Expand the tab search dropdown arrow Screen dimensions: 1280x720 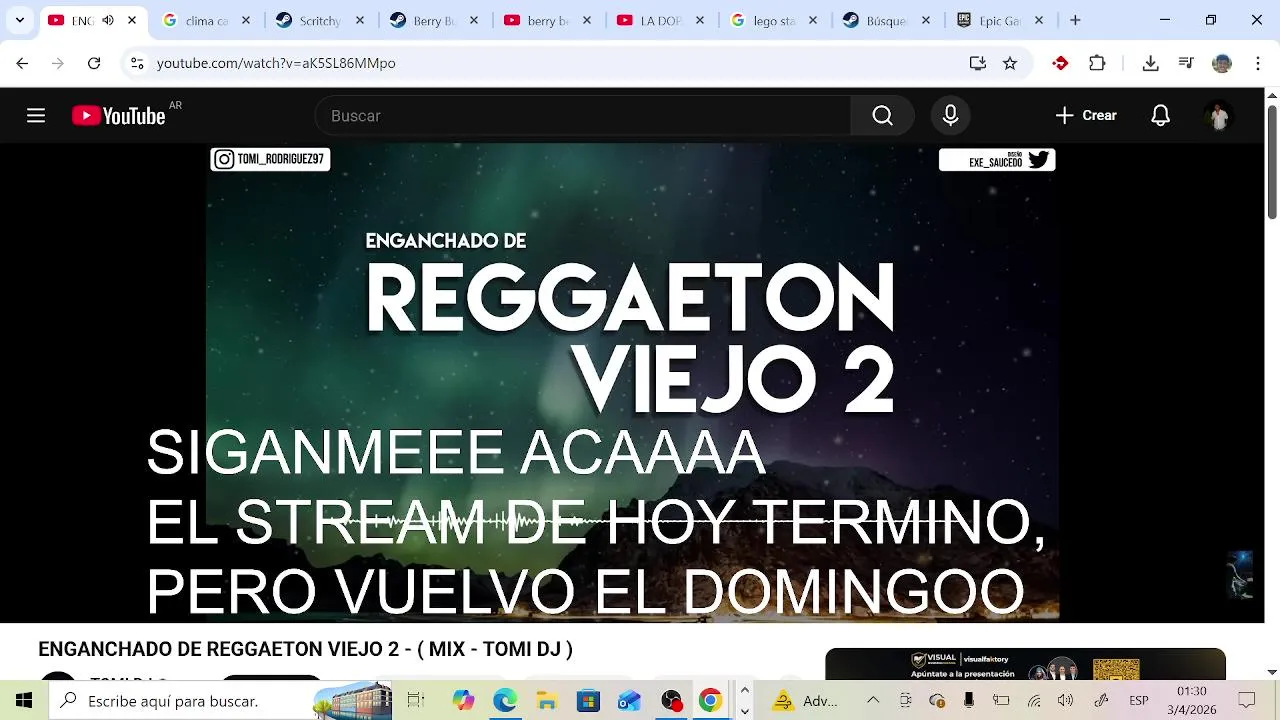point(19,20)
